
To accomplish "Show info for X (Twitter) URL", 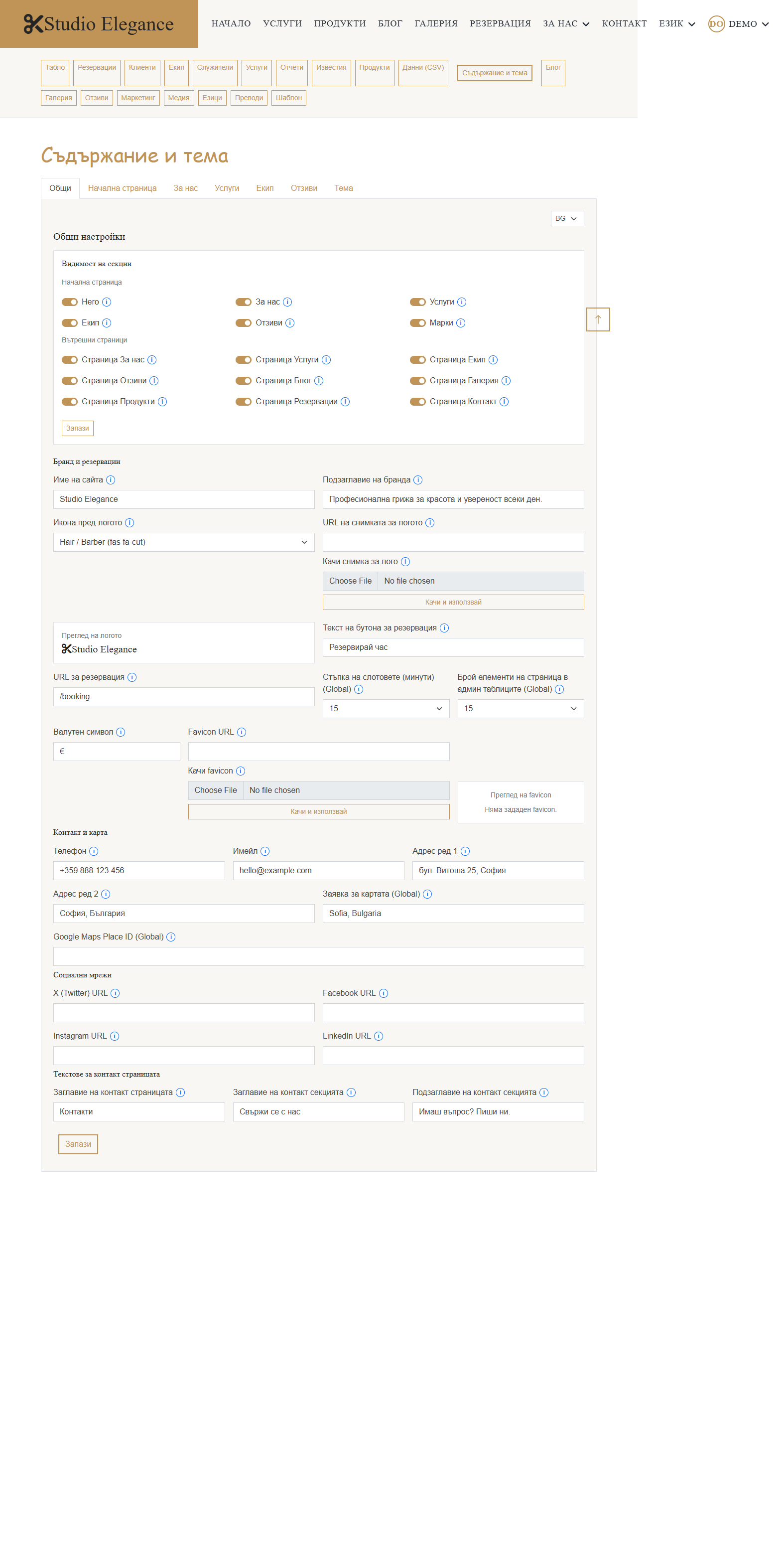I will (x=115, y=993).
